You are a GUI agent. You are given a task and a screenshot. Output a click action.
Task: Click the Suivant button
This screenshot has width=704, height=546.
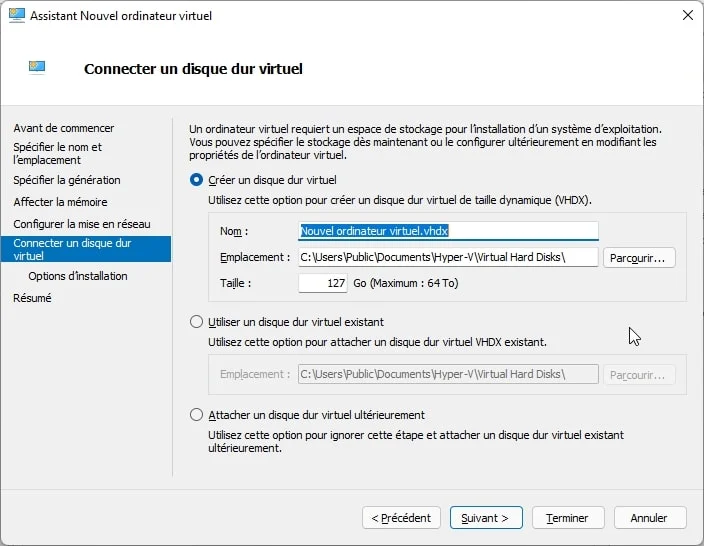tap(486, 518)
